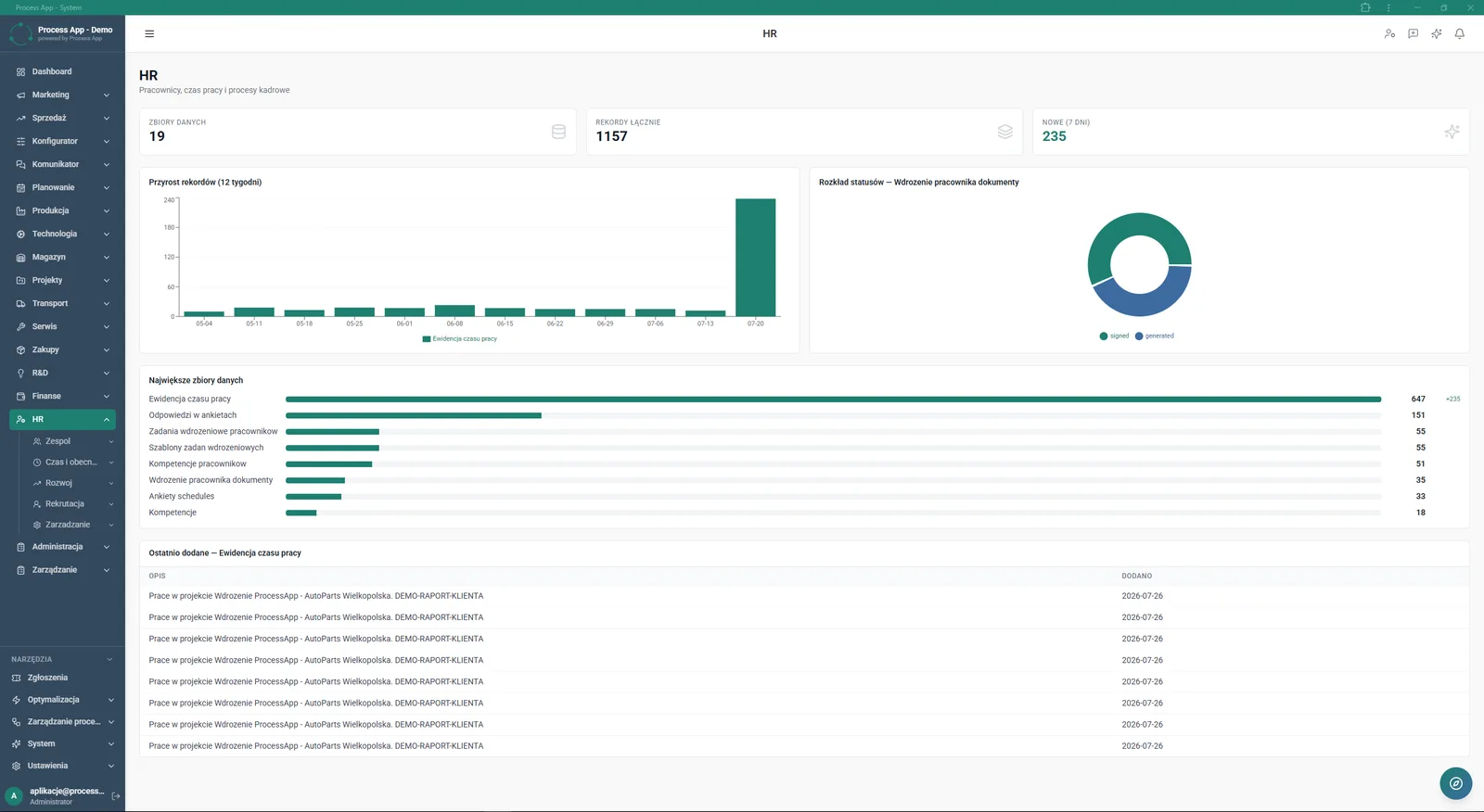Click the 'Kompetencje pracownikow' dataset label

(198, 463)
